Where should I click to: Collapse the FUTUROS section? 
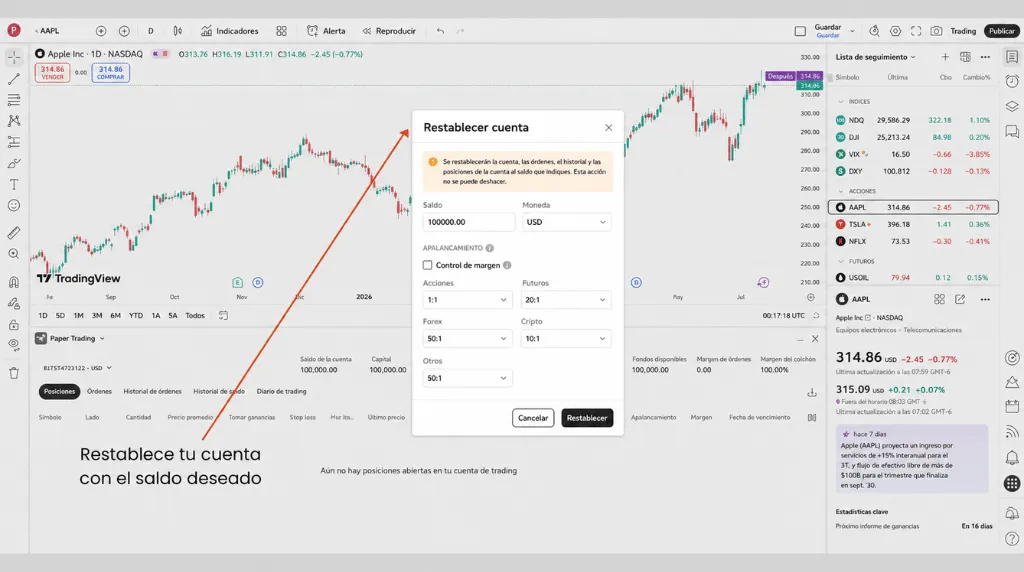click(840, 261)
